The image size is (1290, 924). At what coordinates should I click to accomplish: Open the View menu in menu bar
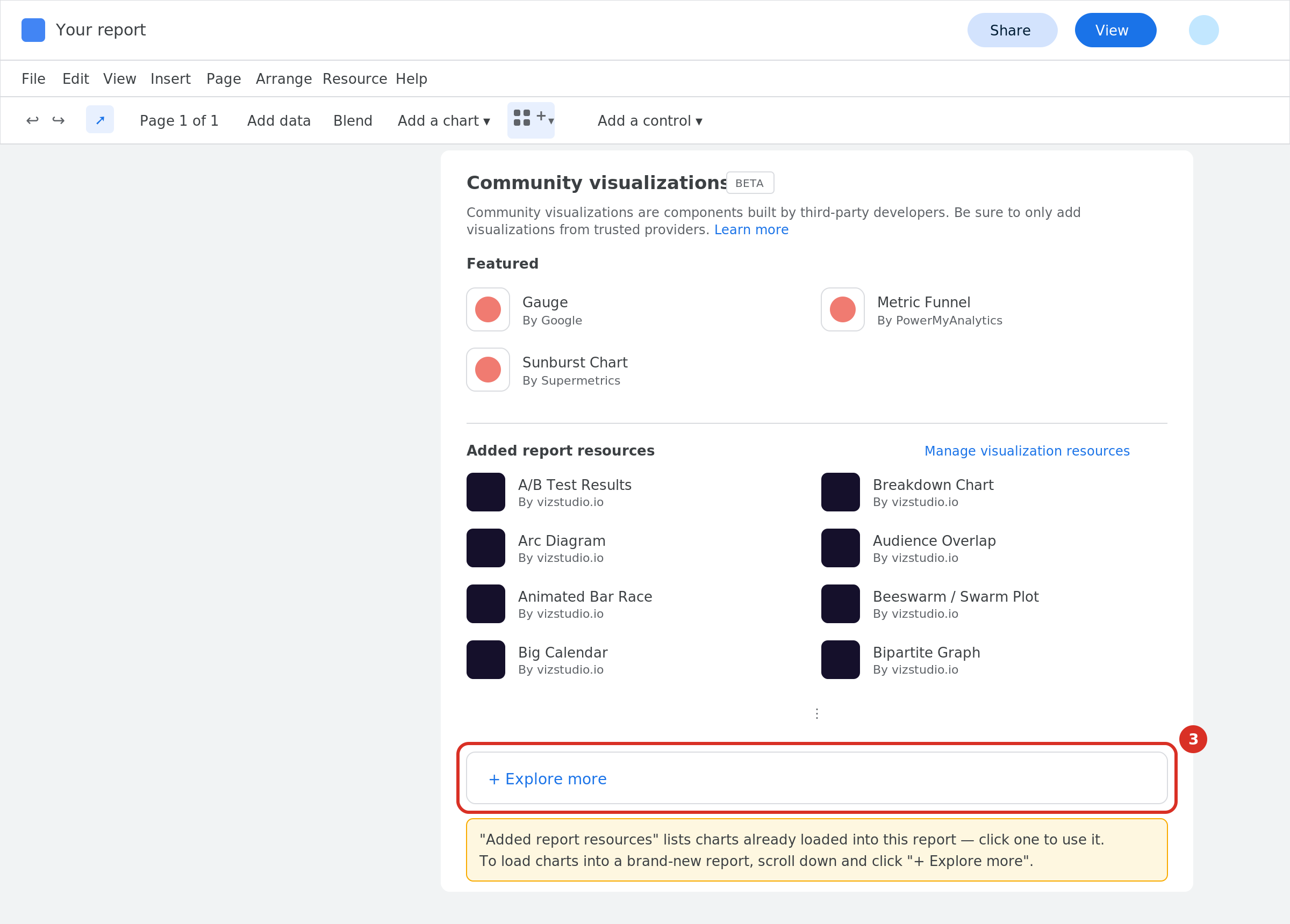(x=119, y=78)
